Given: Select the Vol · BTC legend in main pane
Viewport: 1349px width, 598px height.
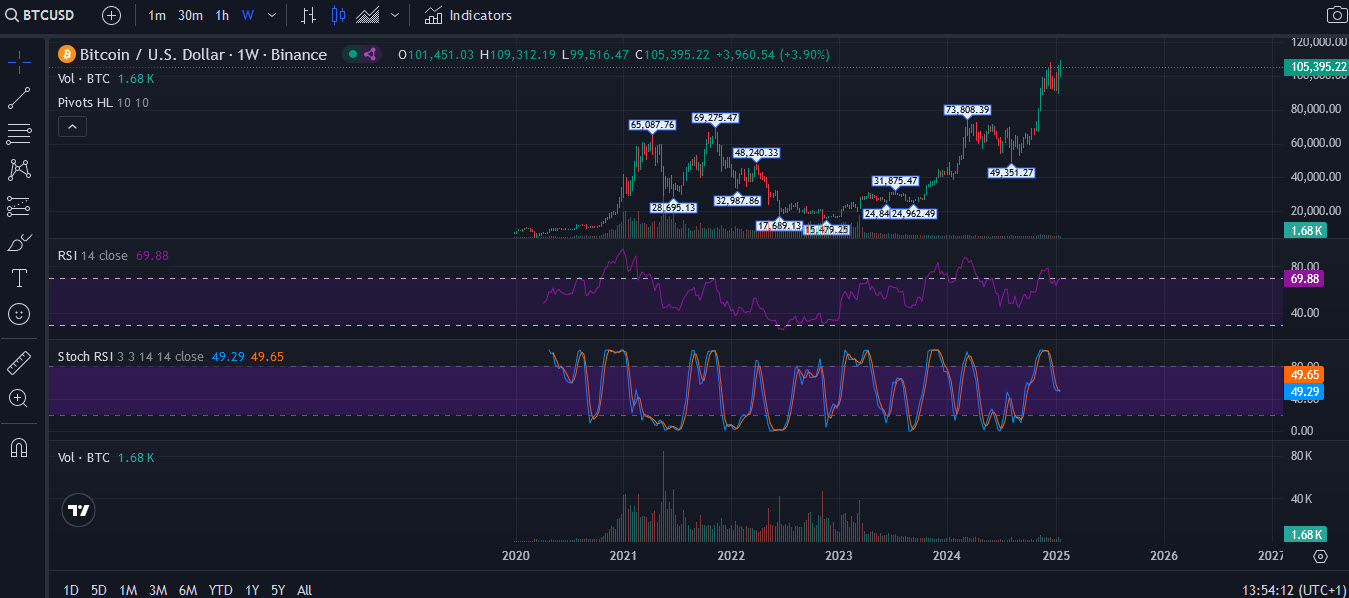Looking at the screenshot, I should (84, 78).
